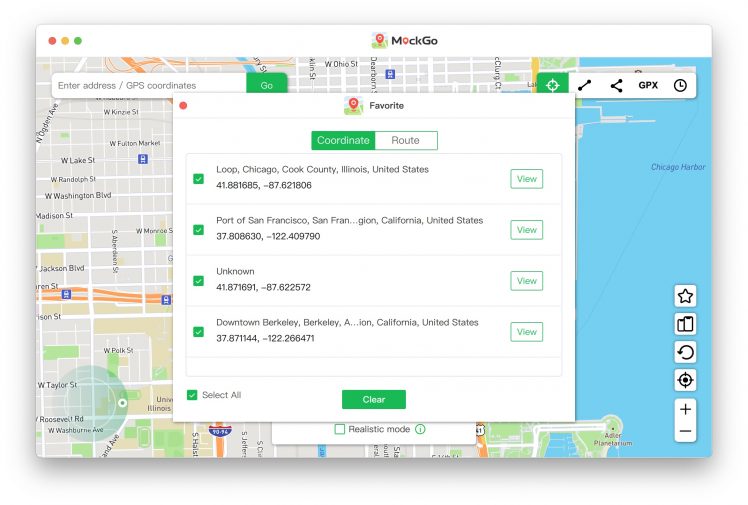Uncheck the Port of San Francisco favorite
This screenshot has height=505, width=748.
coord(199,230)
